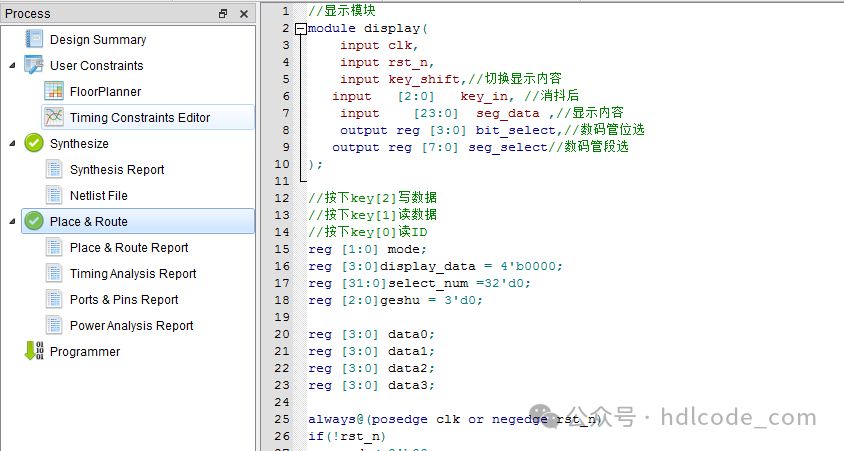
Task: Click the Process panel title
Action: (27, 14)
